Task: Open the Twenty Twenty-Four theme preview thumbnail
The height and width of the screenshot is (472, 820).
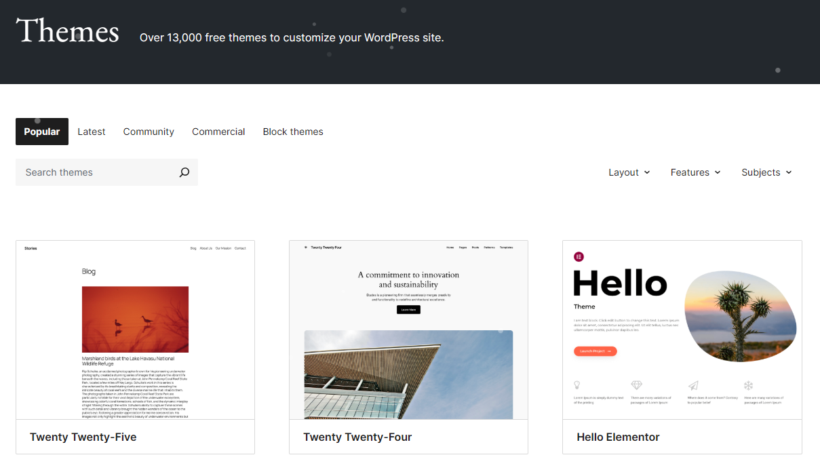Action: pyautogui.click(x=408, y=330)
